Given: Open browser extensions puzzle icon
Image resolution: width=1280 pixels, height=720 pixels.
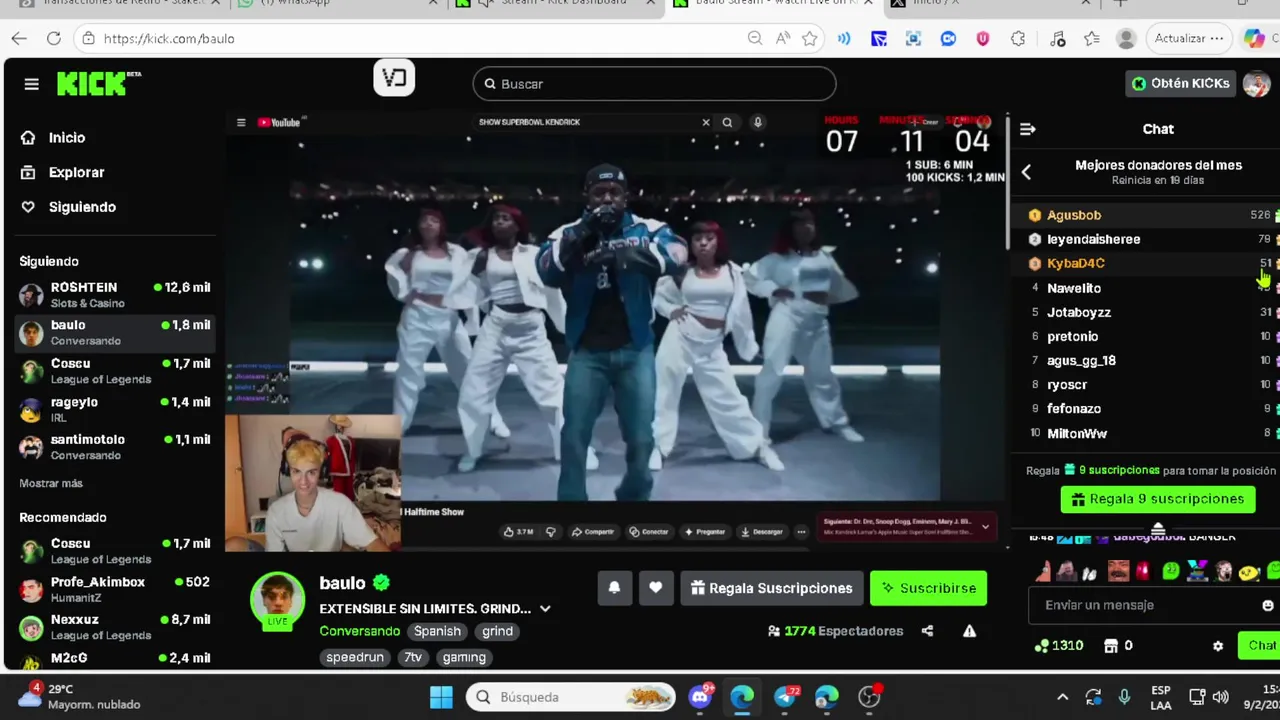Looking at the screenshot, I should click(1018, 38).
